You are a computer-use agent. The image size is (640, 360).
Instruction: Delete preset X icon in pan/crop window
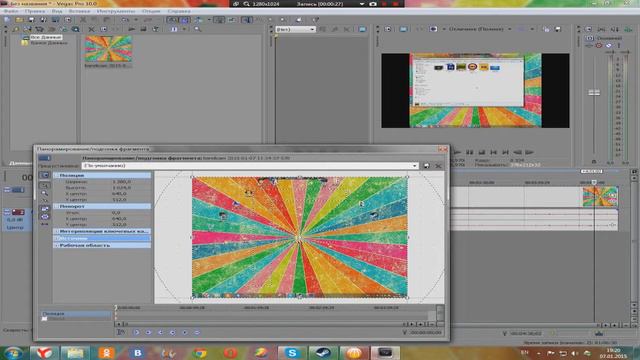point(438,166)
